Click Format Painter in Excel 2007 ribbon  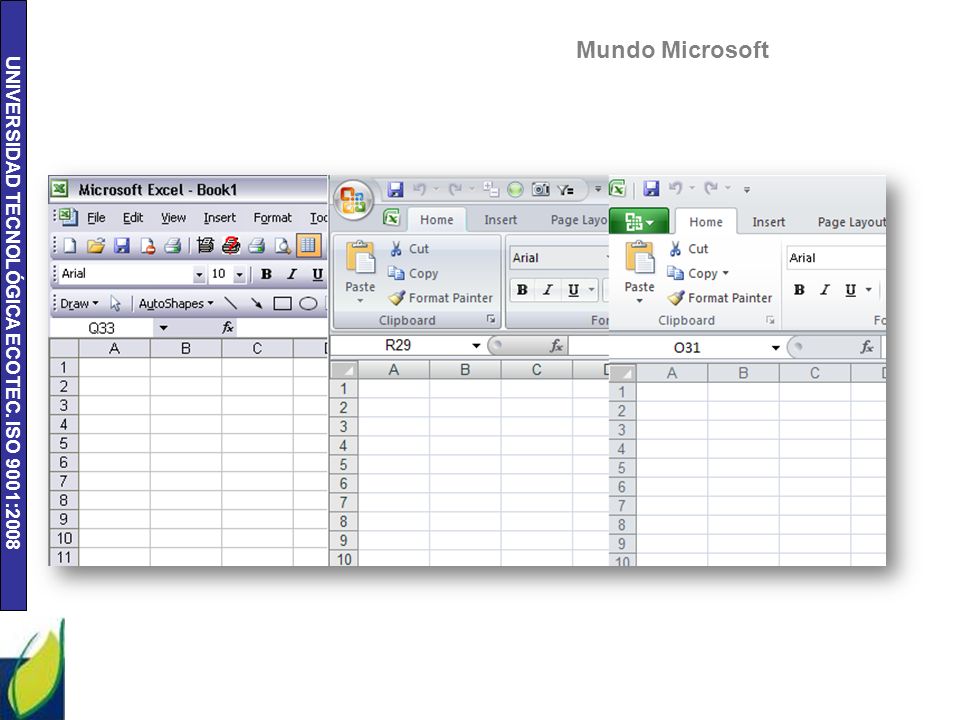pos(441,298)
